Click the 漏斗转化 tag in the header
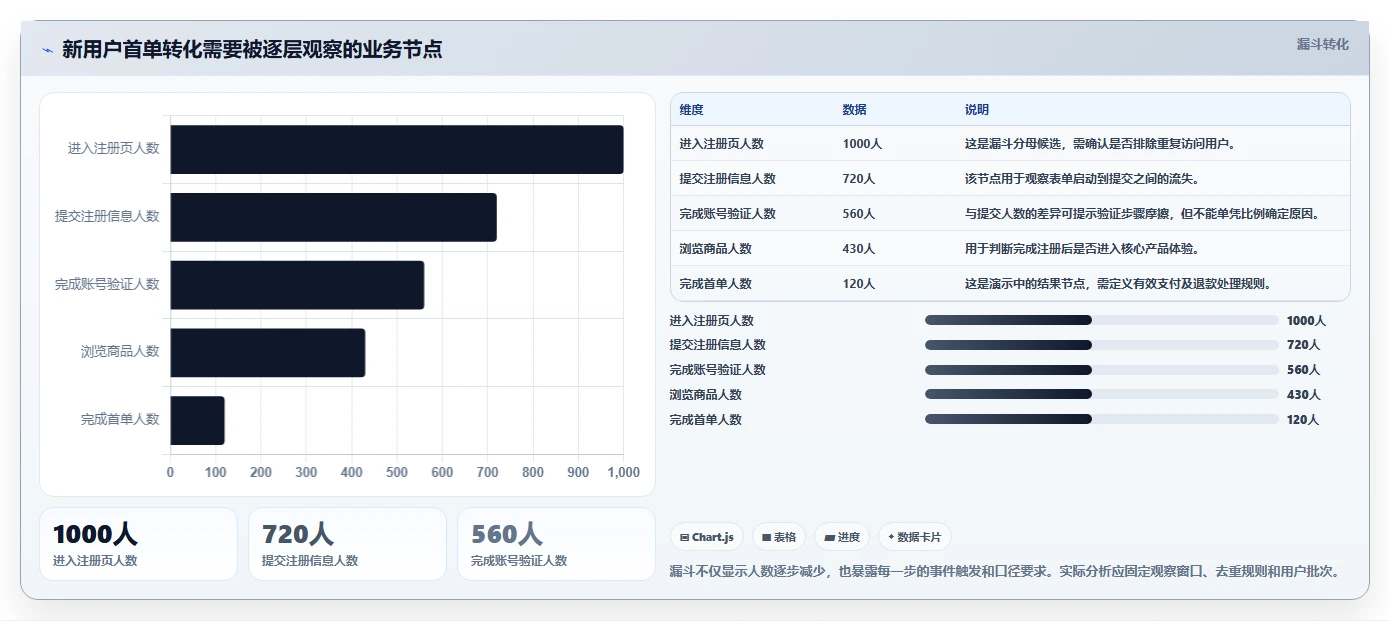The height and width of the screenshot is (621, 1390). pyautogui.click(x=1322, y=44)
